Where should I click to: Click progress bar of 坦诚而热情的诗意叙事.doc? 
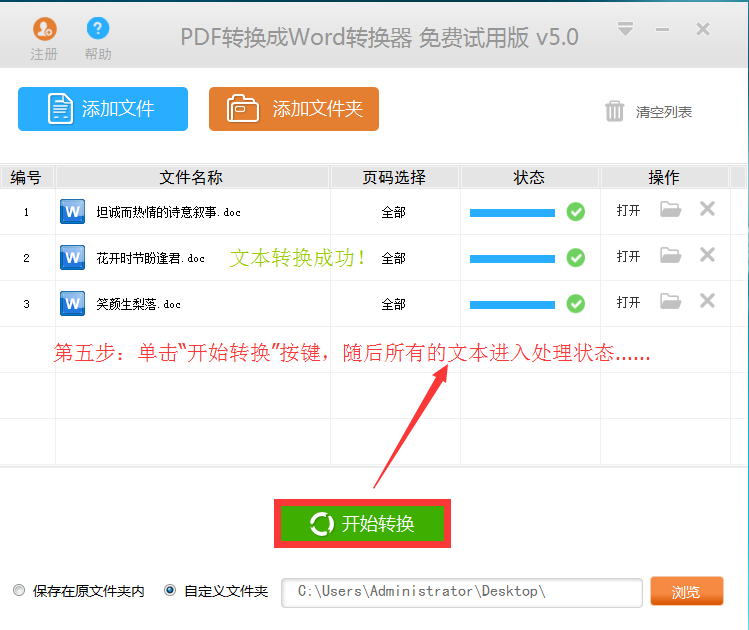click(512, 213)
